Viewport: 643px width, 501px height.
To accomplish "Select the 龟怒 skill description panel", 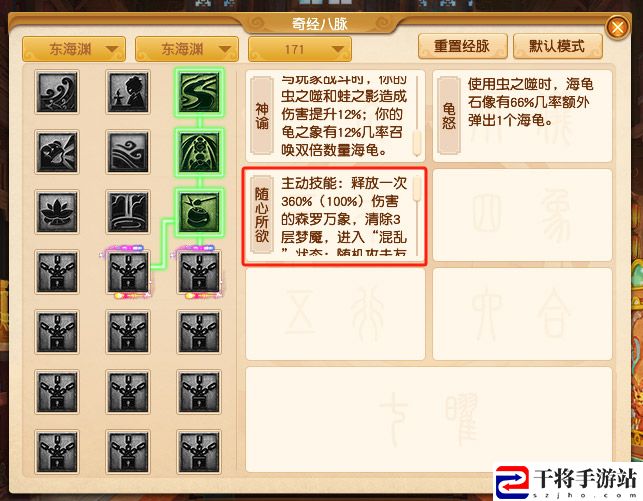I will (522, 116).
